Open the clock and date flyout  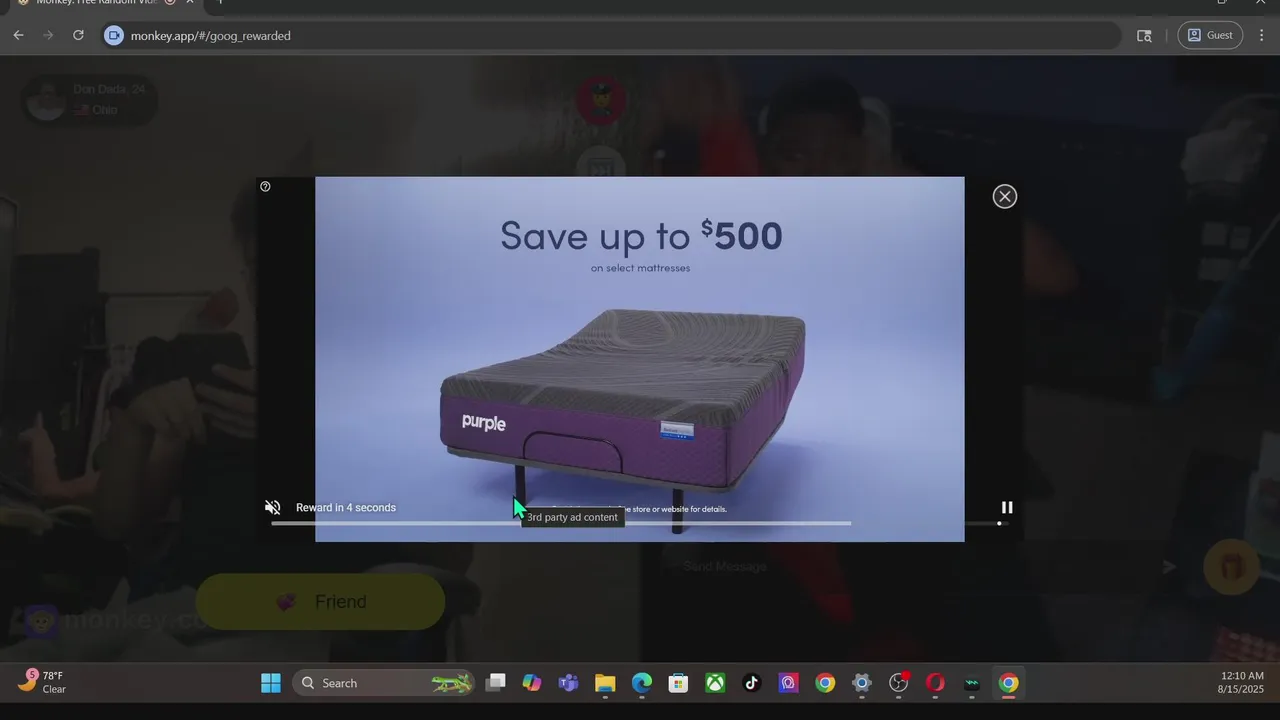(x=1240, y=683)
